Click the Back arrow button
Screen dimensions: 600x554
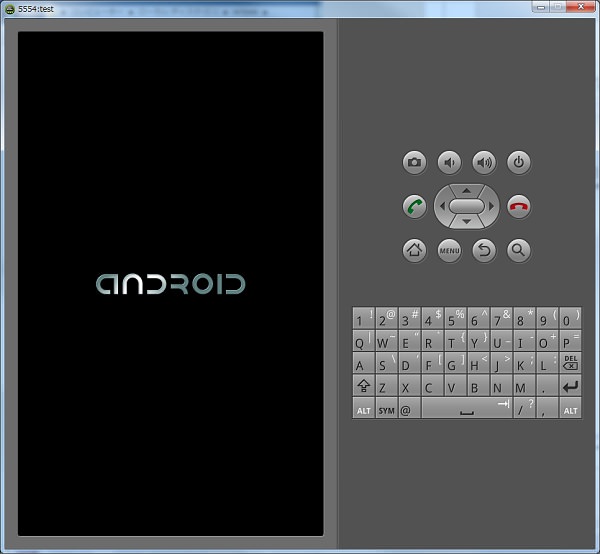coord(484,251)
